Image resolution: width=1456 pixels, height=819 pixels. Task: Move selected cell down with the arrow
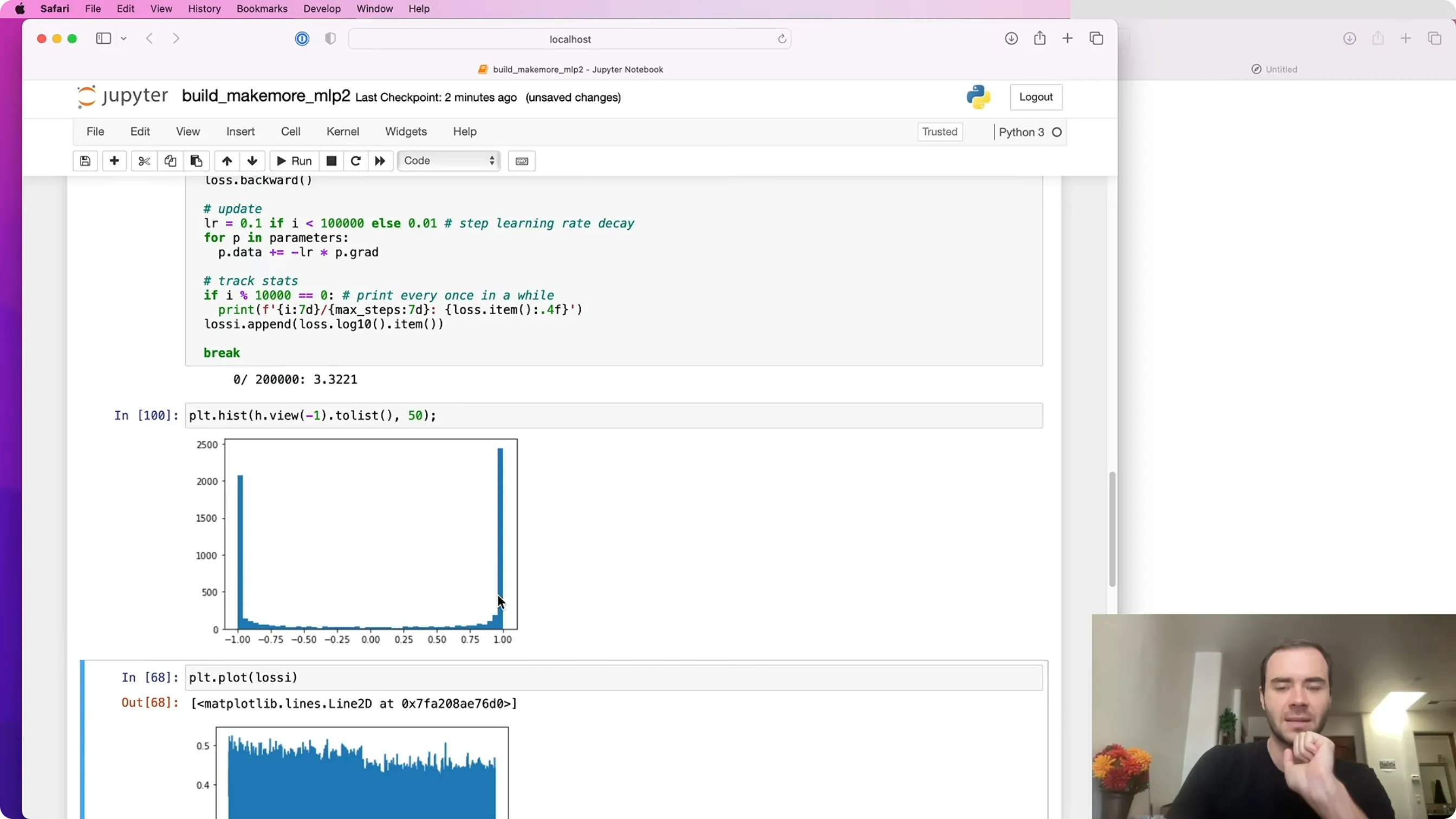[252, 161]
